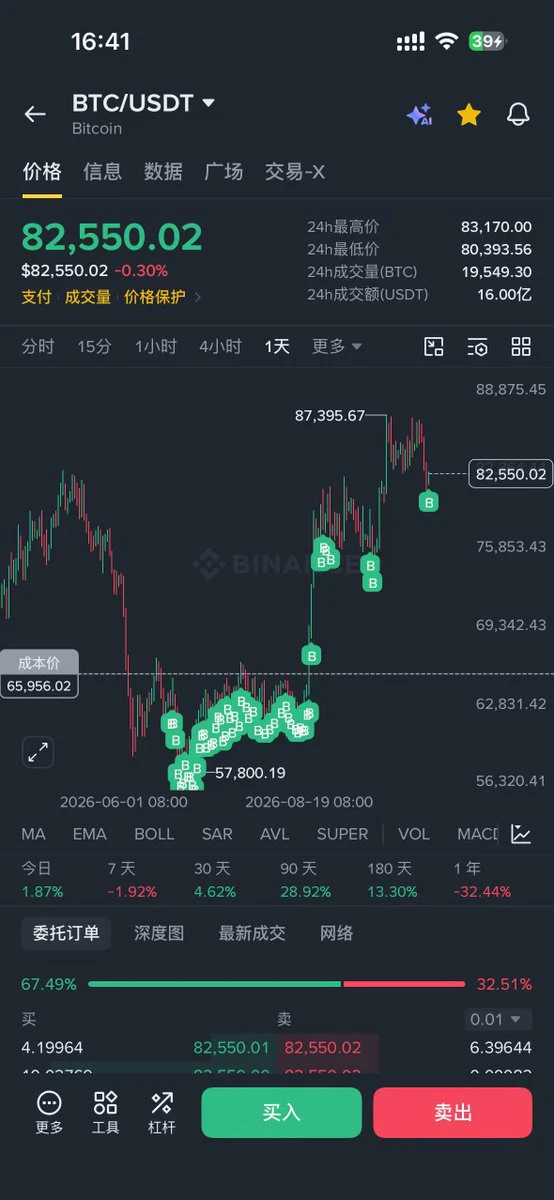Tap the green 买入 button
This screenshot has width=554, height=1200.
(282, 1113)
